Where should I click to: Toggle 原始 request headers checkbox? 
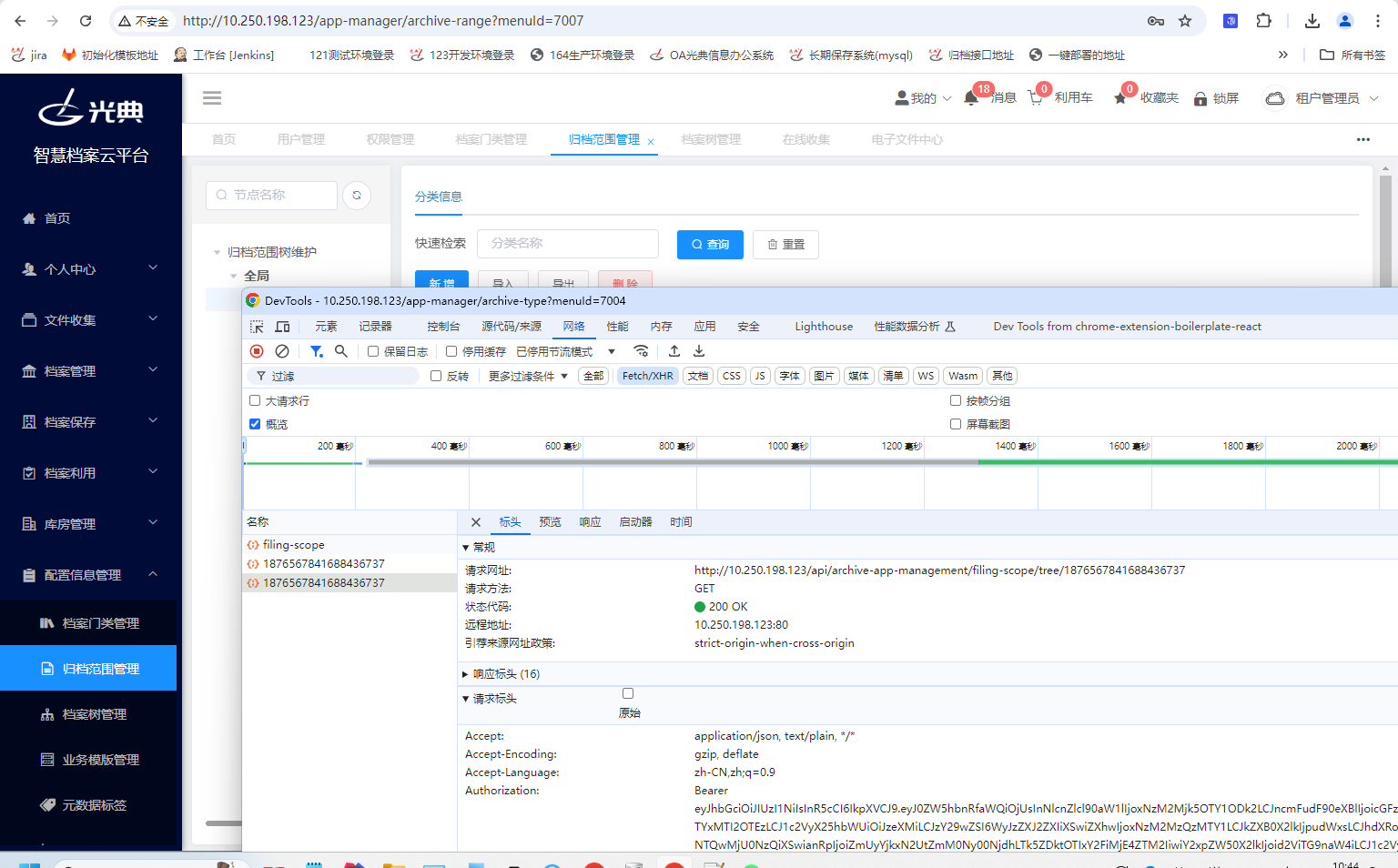pyautogui.click(x=628, y=693)
